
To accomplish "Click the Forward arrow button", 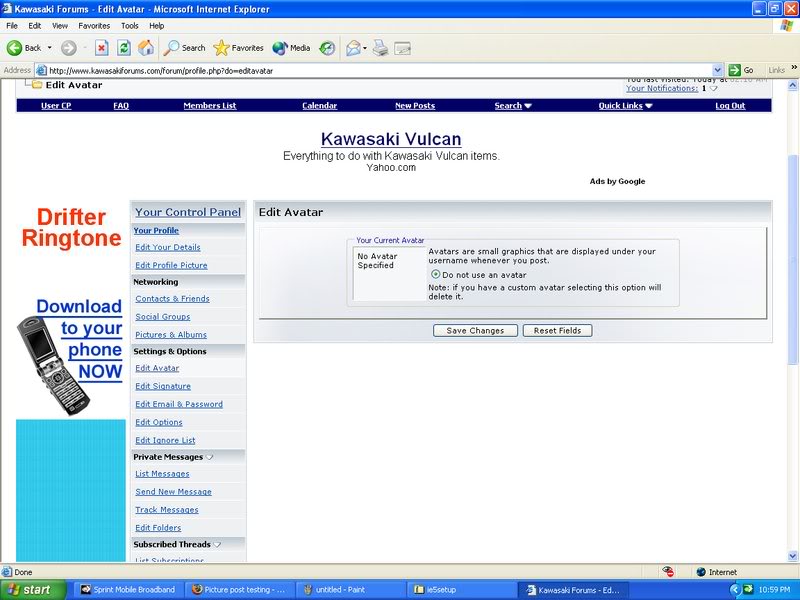I will point(68,48).
